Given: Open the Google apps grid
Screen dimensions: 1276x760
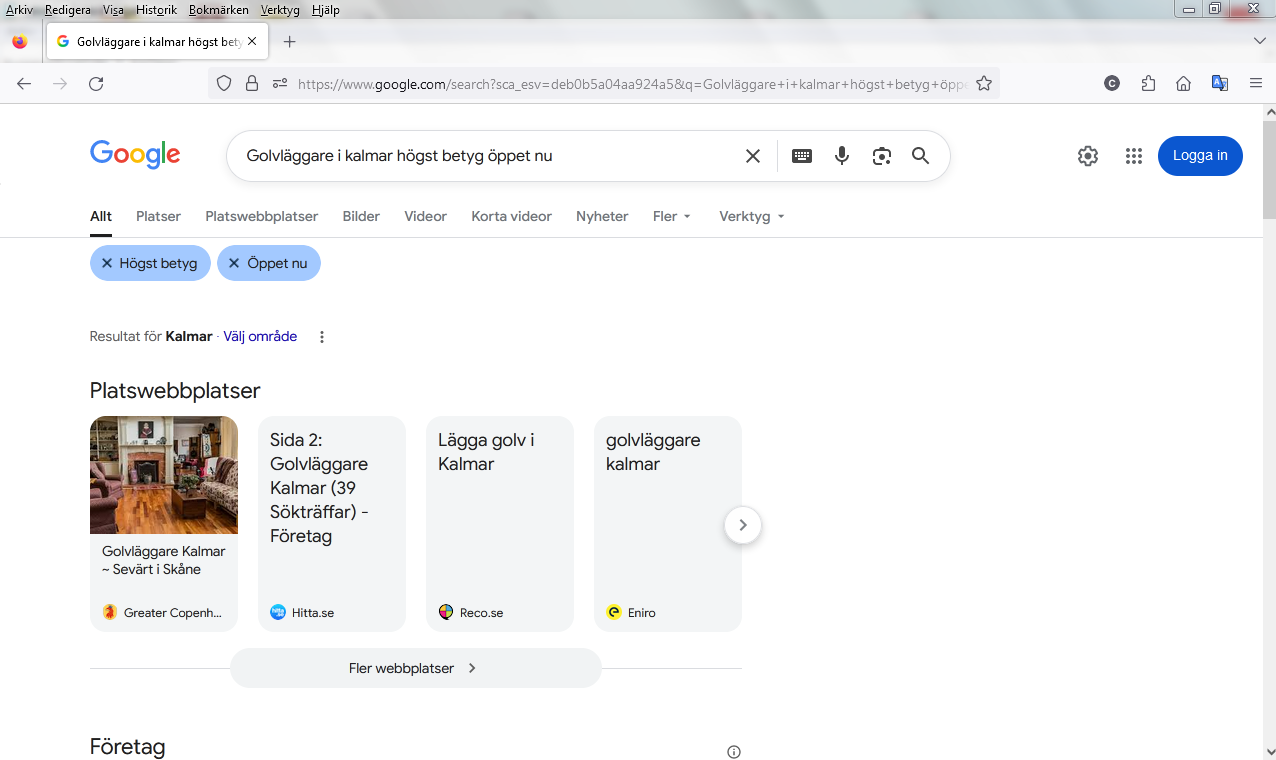Looking at the screenshot, I should coord(1133,156).
